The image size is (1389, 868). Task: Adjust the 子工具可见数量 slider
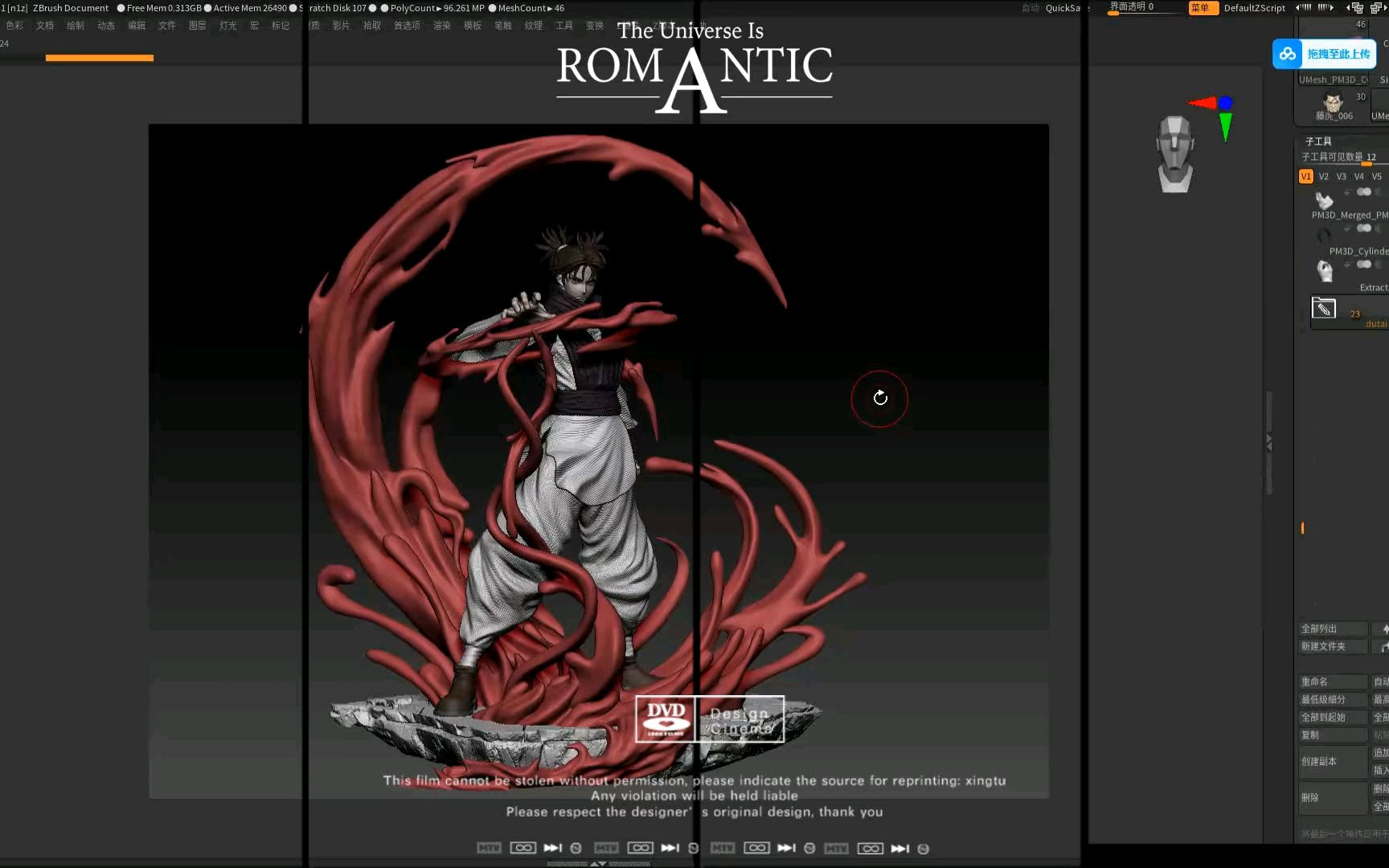1344,158
